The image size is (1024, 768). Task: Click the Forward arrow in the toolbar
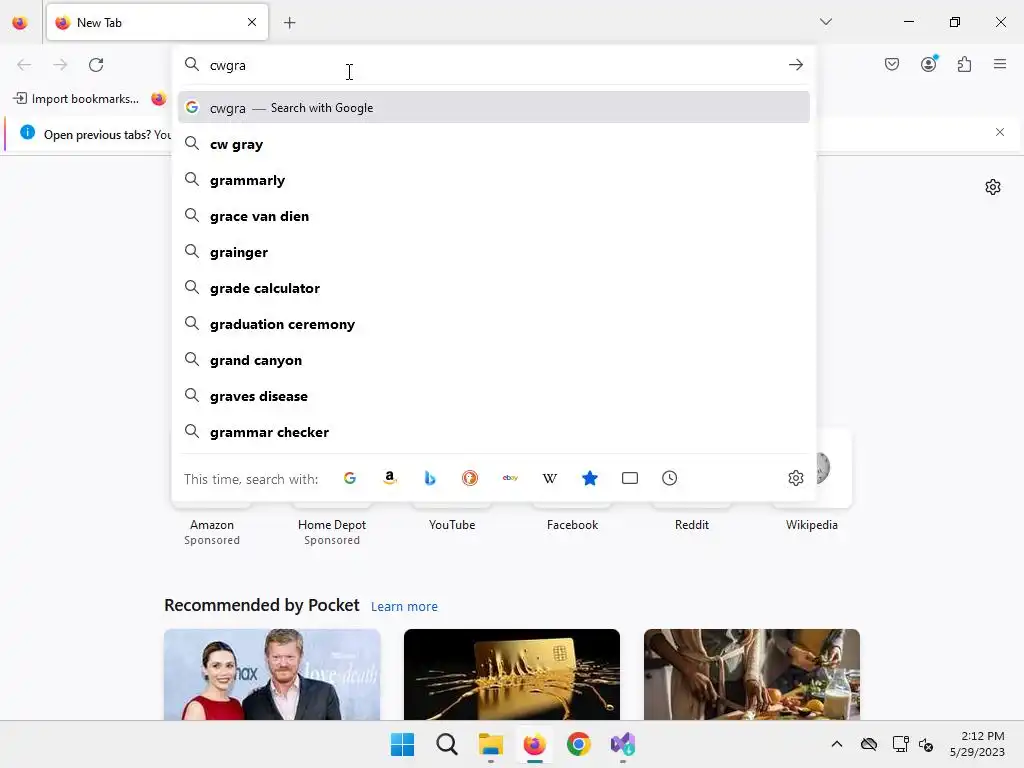point(60,65)
